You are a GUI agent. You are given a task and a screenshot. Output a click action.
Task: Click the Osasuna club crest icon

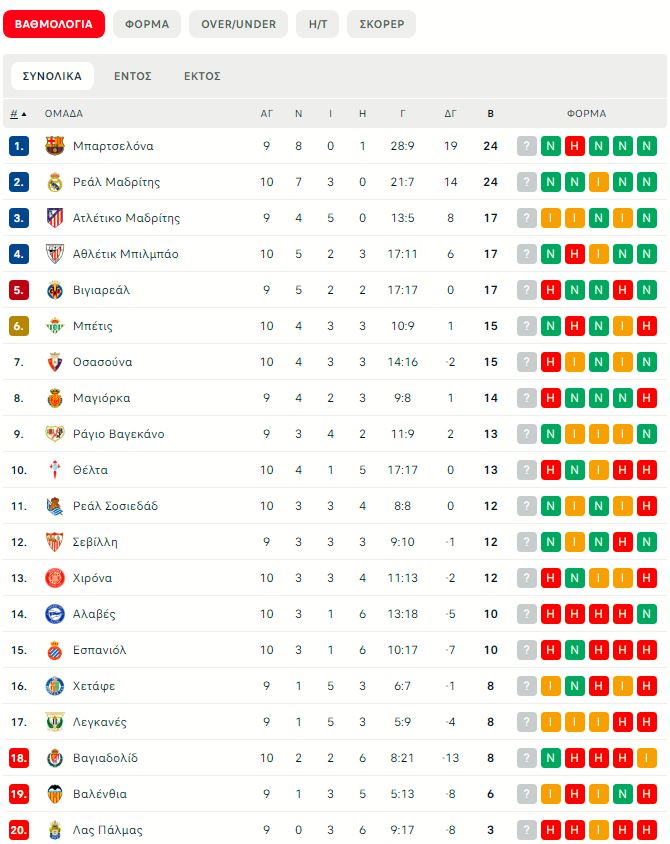point(55,362)
